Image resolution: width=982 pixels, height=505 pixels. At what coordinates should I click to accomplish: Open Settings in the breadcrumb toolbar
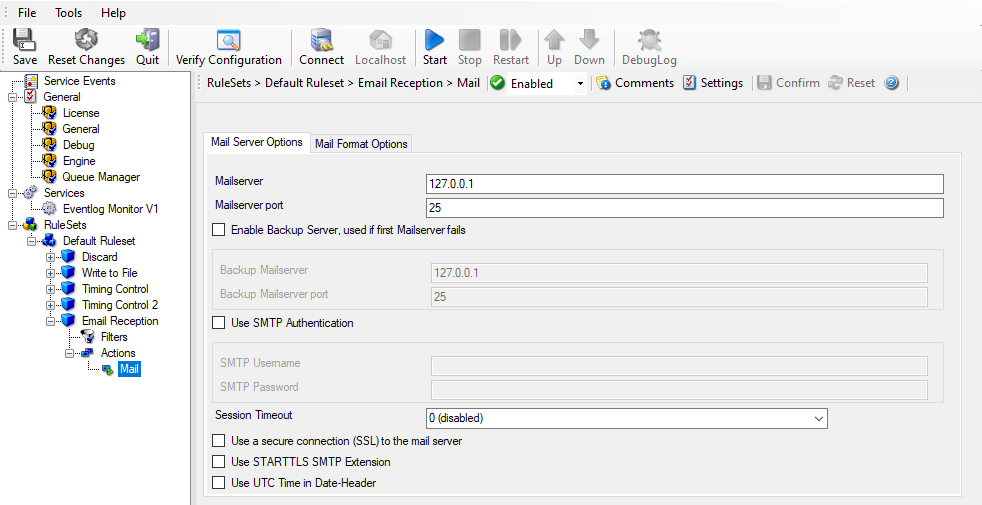pos(712,83)
